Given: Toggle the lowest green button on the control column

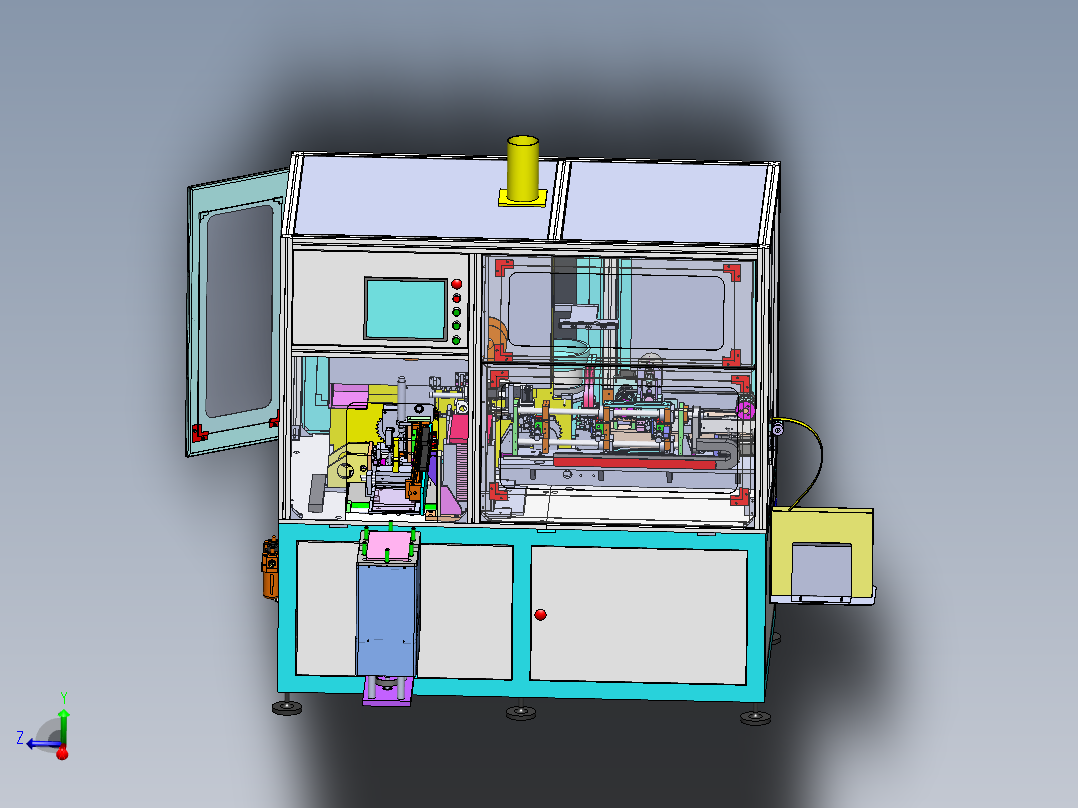Looking at the screenshot, I should click(457, 339).
